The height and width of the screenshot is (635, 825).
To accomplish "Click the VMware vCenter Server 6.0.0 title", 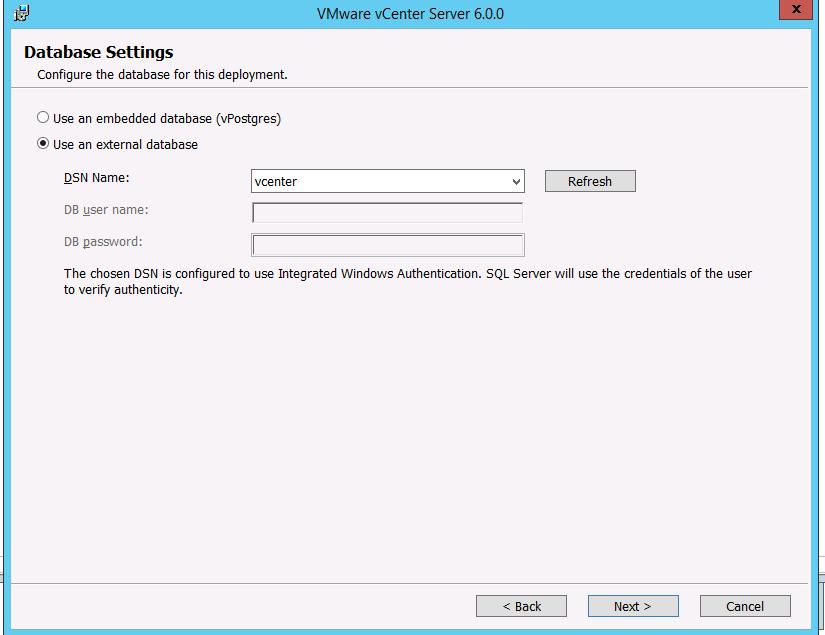I will pyautogui.click(x=410, y=14).
